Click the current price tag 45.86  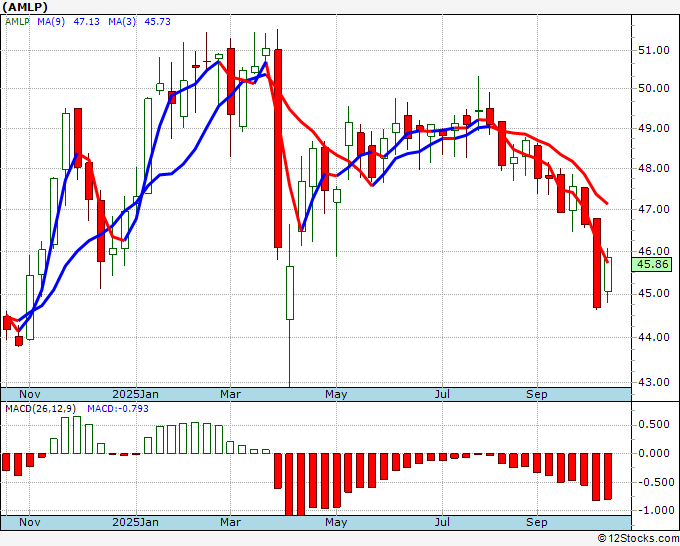(x=652, y=264)
